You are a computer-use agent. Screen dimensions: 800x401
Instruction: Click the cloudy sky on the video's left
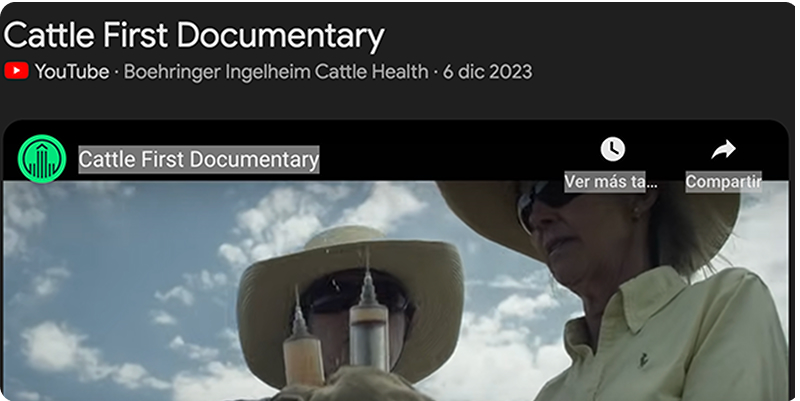click(102, 286)
